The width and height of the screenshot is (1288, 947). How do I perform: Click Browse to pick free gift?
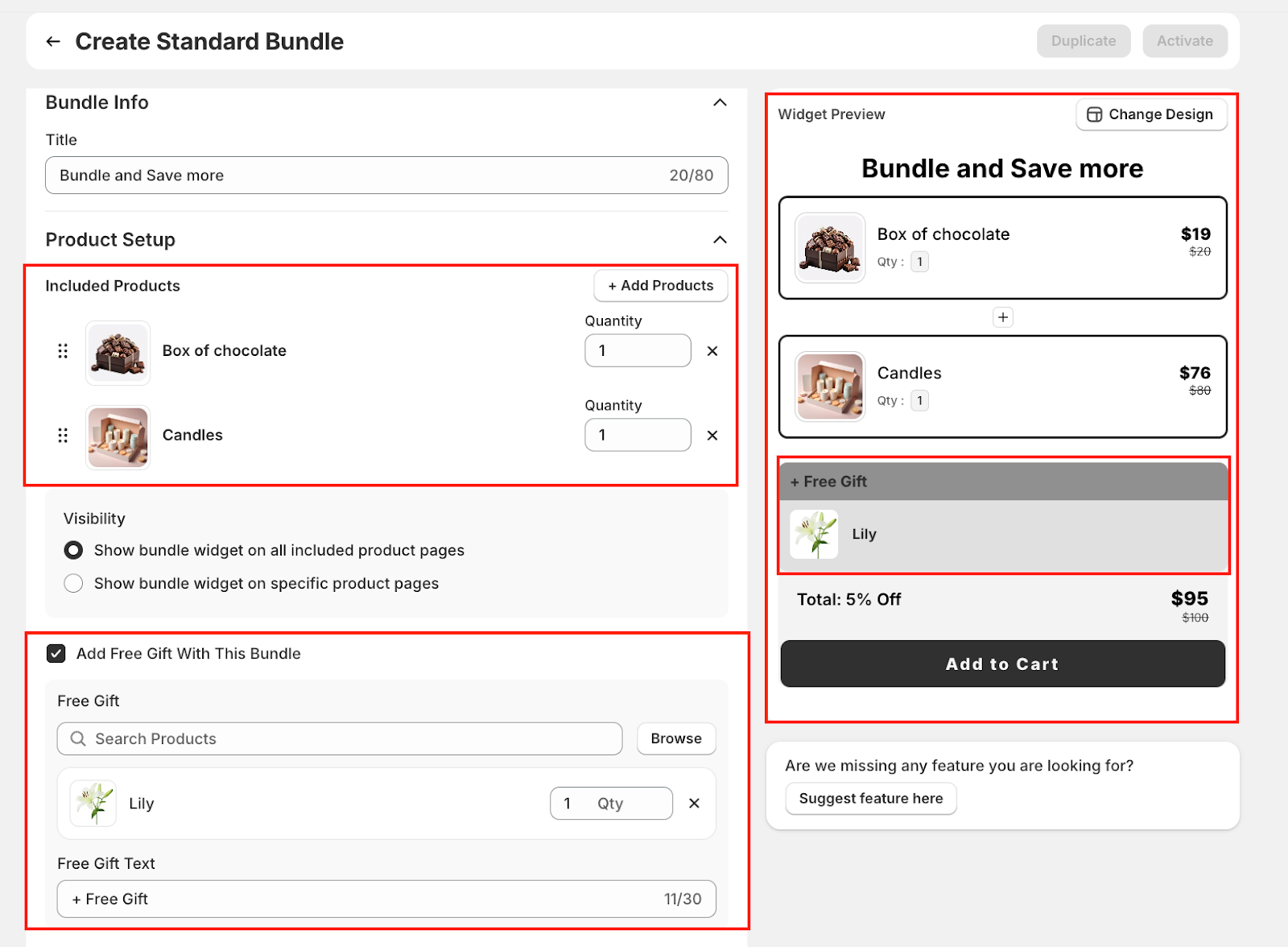point(675,738)
